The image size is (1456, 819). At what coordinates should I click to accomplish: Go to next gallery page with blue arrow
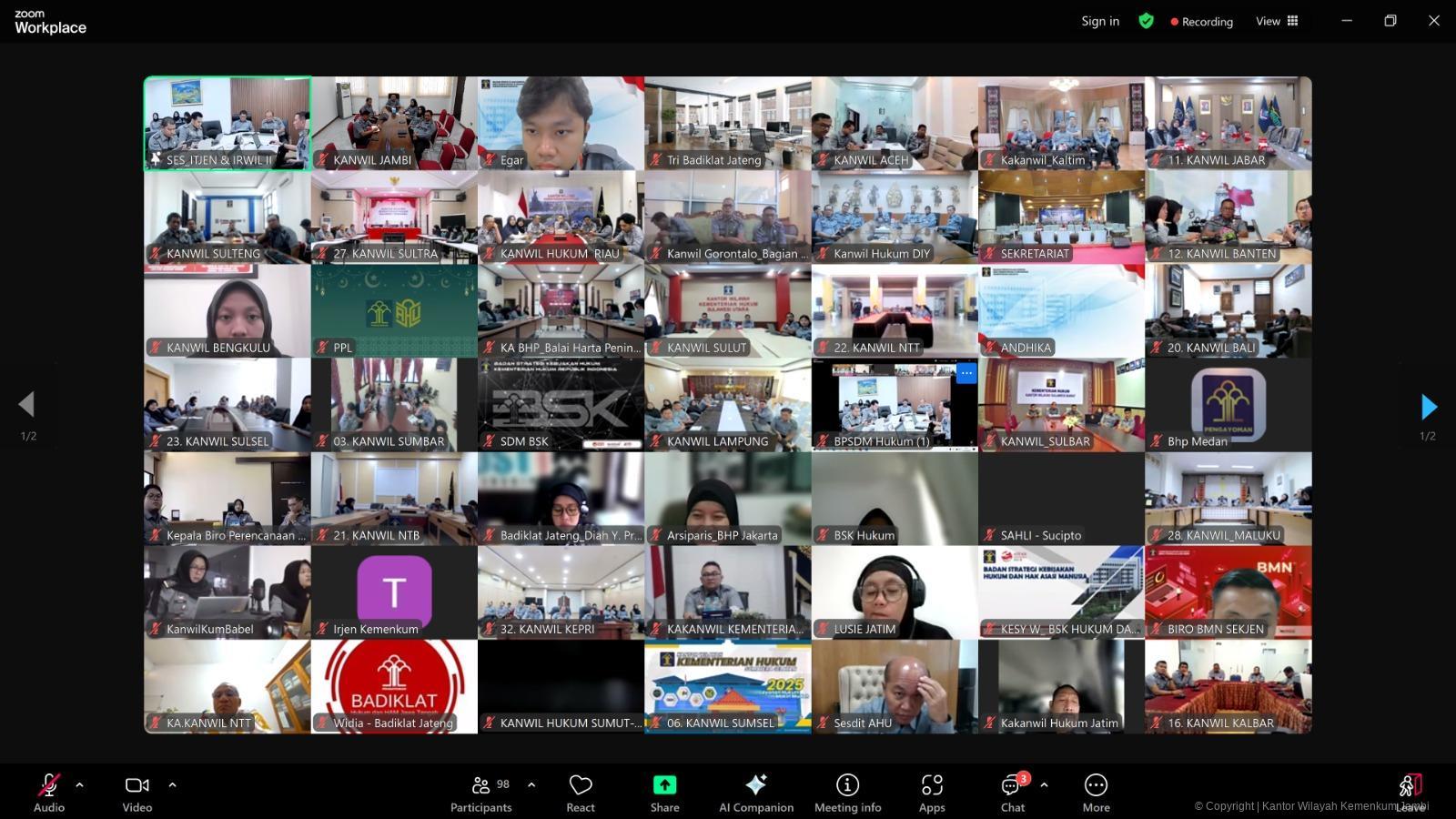(1429, 407)
